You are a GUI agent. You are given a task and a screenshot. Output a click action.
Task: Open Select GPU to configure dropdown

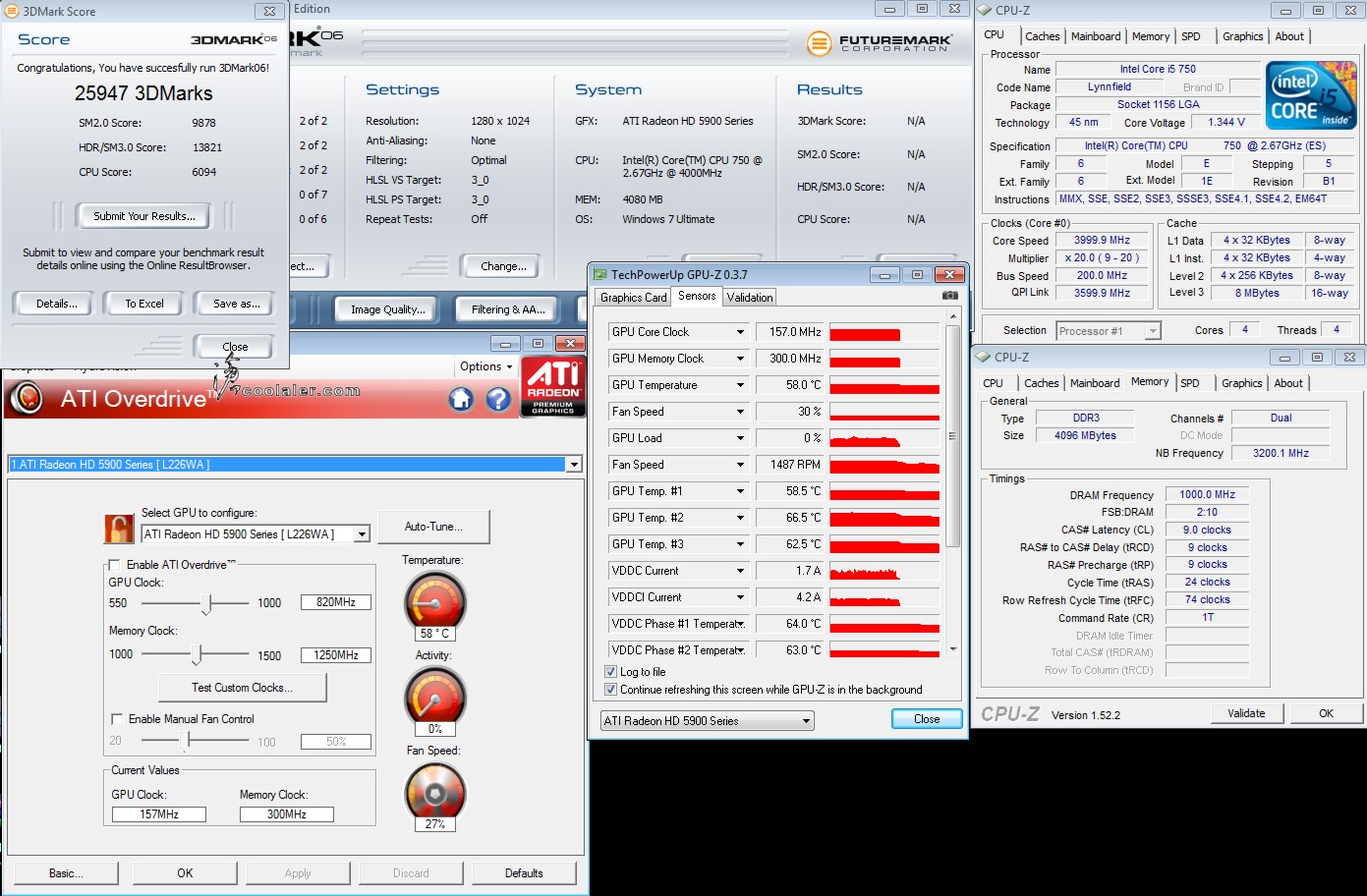(x=362, y=534)
